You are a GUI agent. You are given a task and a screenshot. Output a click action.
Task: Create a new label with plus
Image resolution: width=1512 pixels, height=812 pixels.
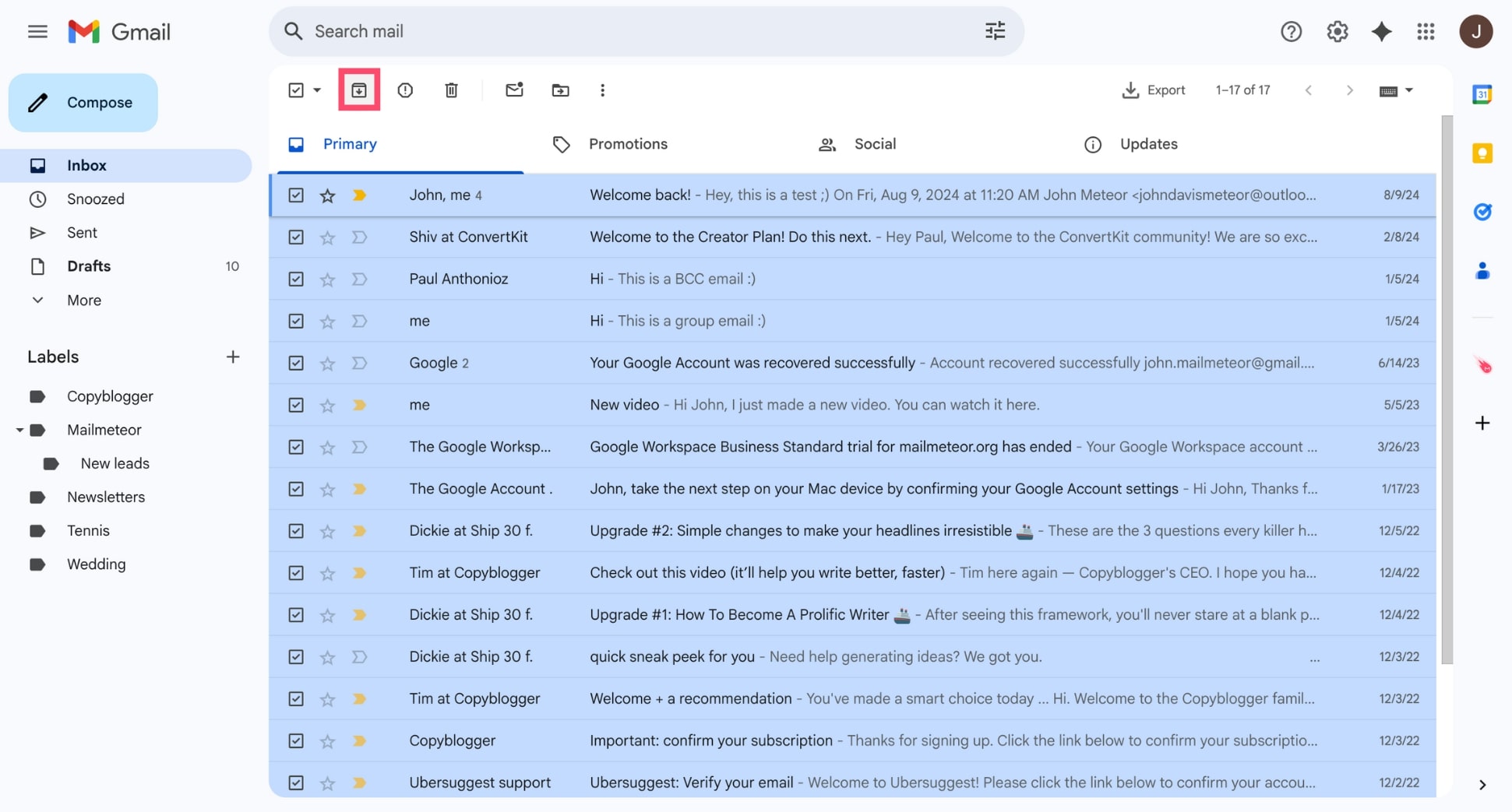coord(232,357)
